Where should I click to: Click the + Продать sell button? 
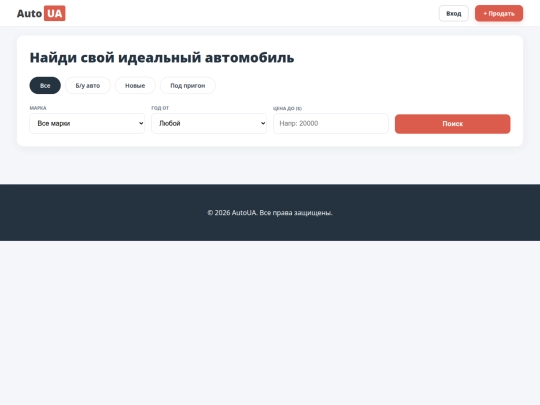[x=499, y=13]
